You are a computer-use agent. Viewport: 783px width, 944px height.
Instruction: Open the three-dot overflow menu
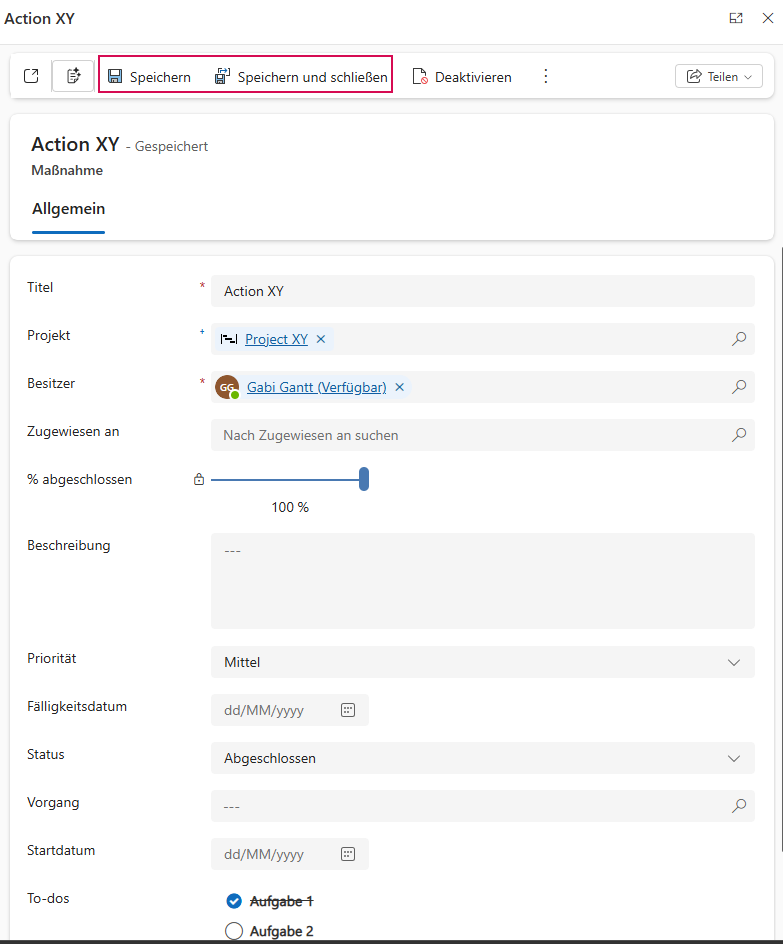coord(545,76)
